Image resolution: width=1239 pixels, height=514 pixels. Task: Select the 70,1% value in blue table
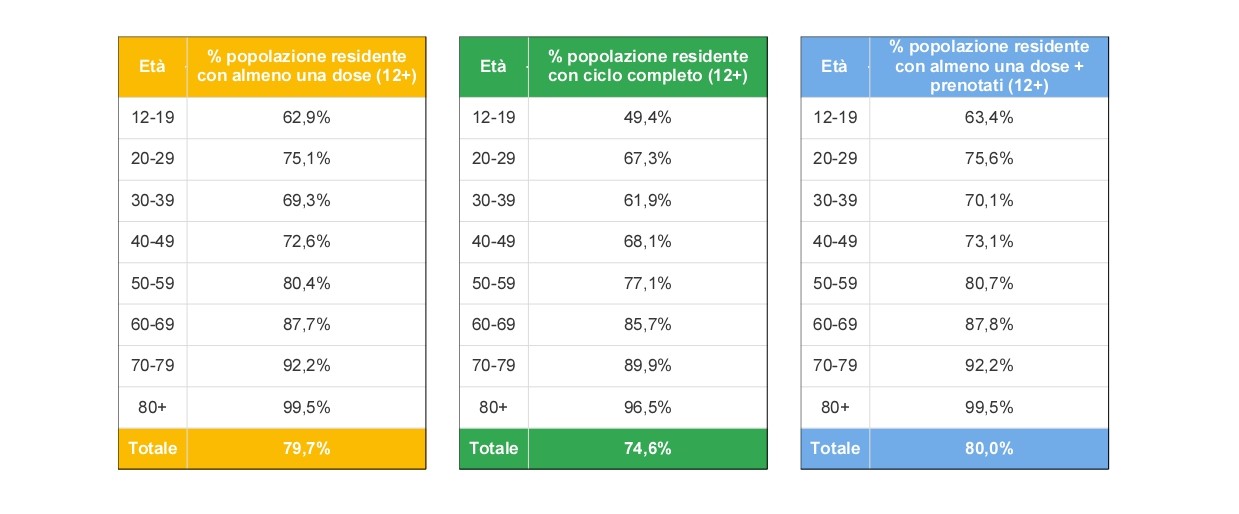[x=989, y=200]
